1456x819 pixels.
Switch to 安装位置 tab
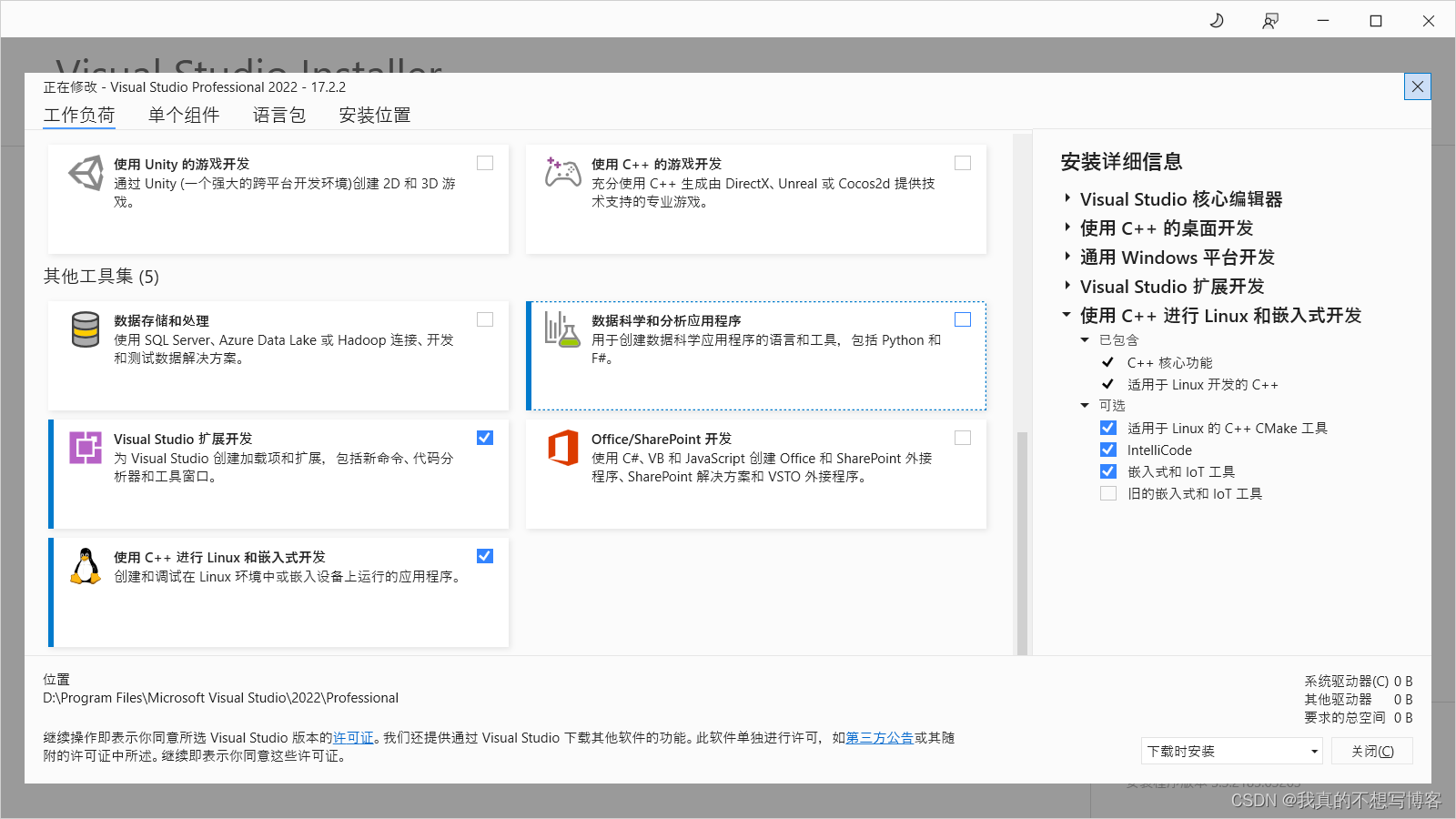(x=375, y=116)
